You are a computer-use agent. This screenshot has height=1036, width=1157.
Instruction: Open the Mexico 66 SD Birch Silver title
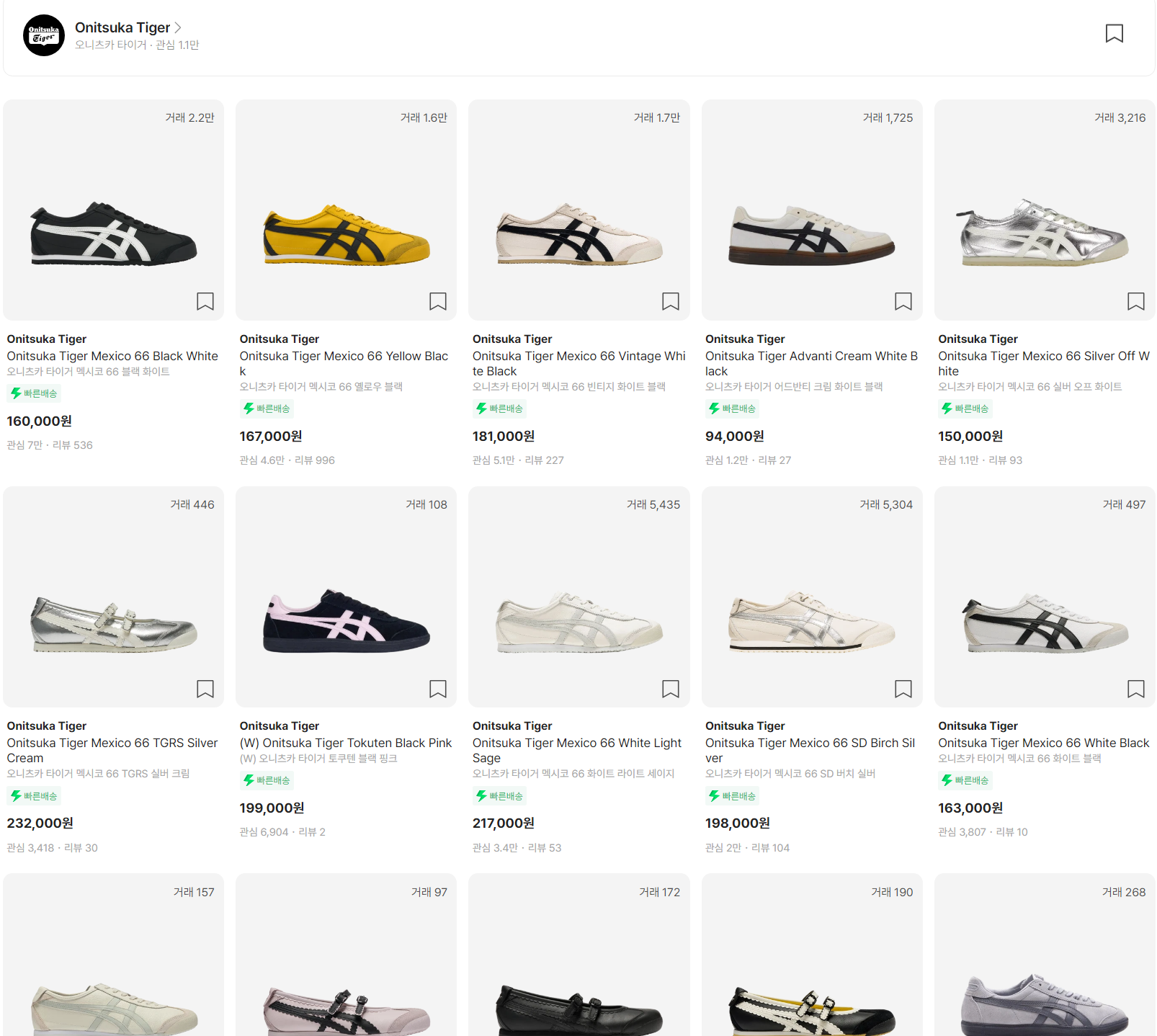pyautogui.click(x=810, y=750)
